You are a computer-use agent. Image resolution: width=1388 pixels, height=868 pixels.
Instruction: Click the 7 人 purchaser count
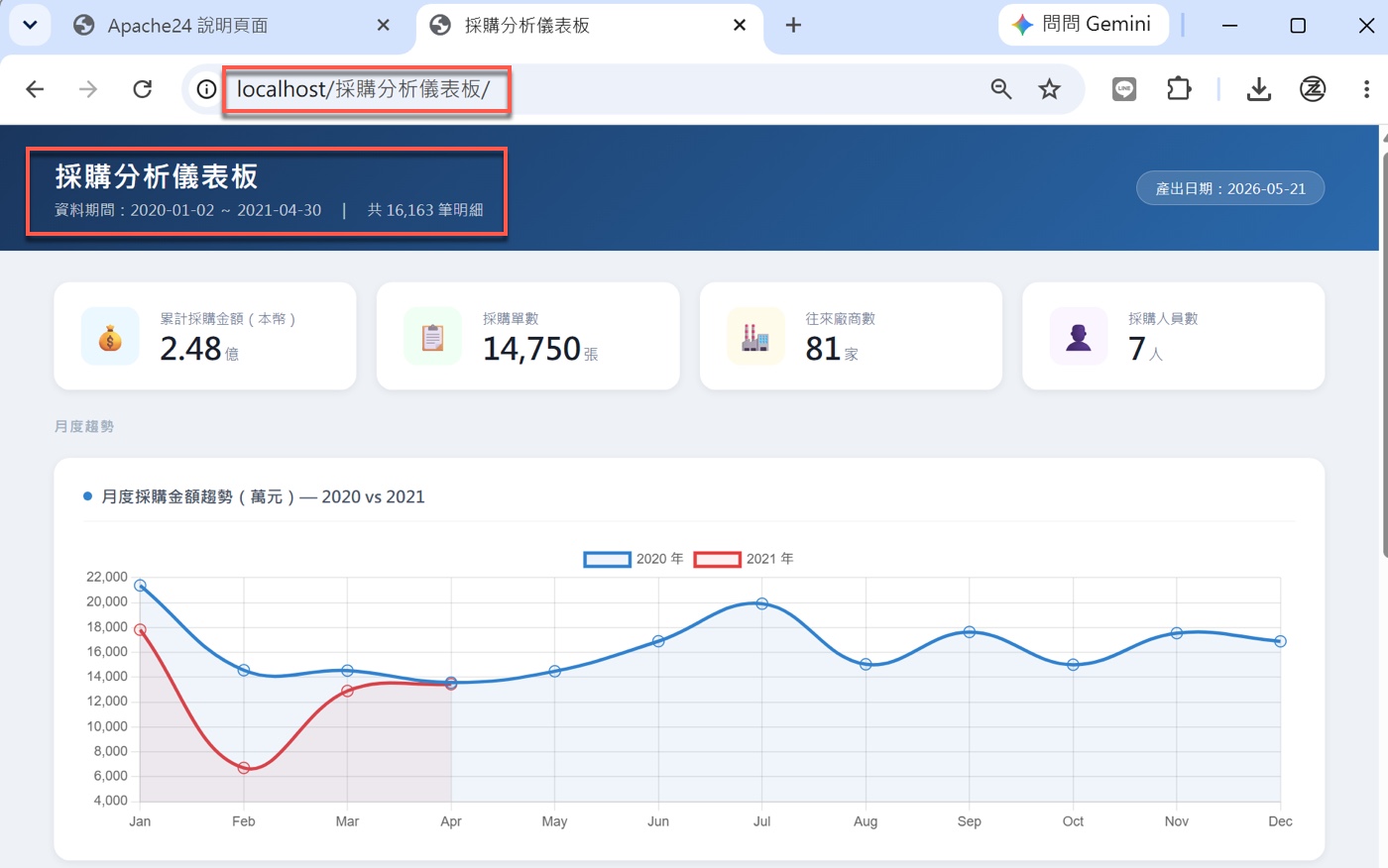1145,349
